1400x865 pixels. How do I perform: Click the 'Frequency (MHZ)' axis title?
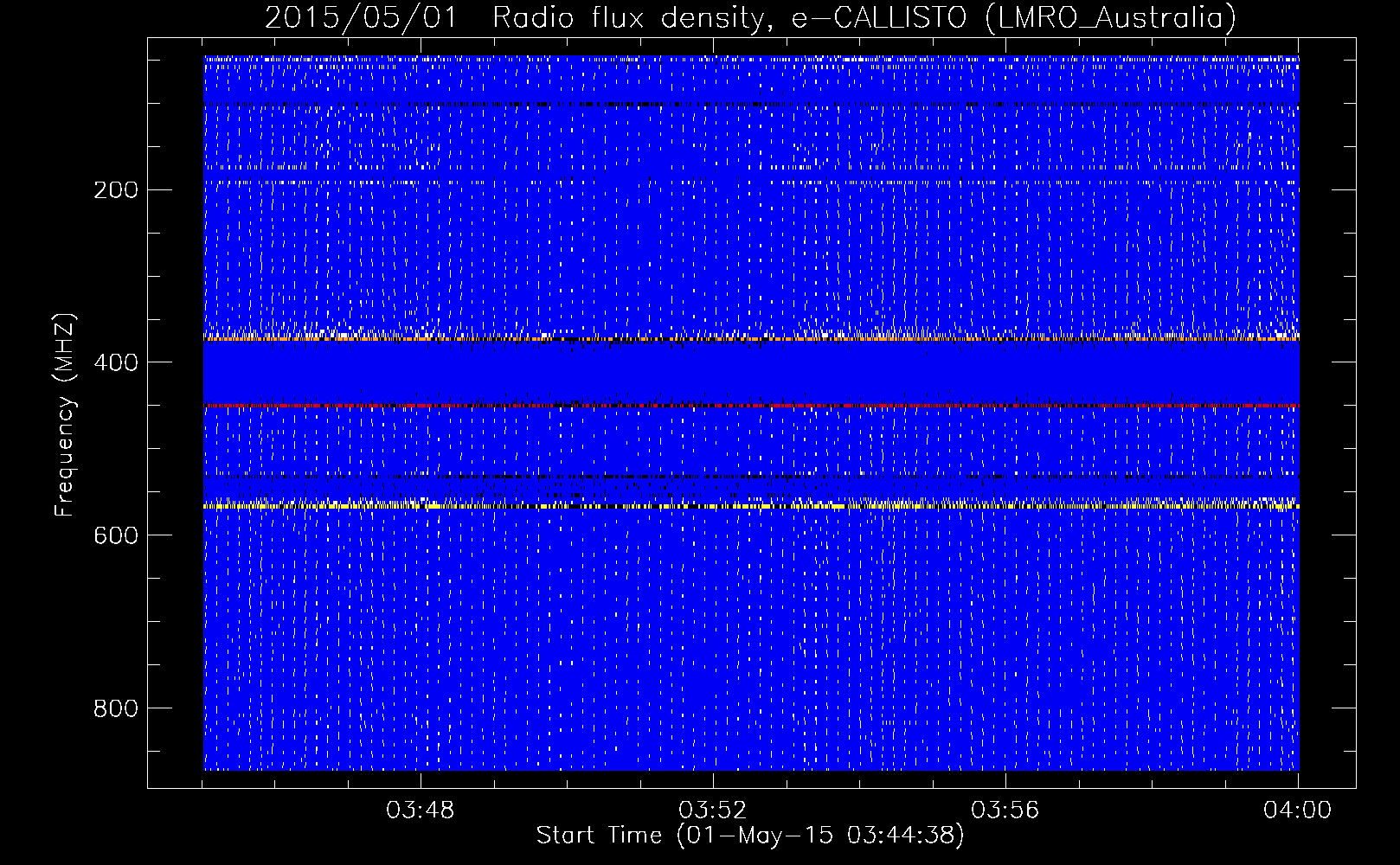65,414
